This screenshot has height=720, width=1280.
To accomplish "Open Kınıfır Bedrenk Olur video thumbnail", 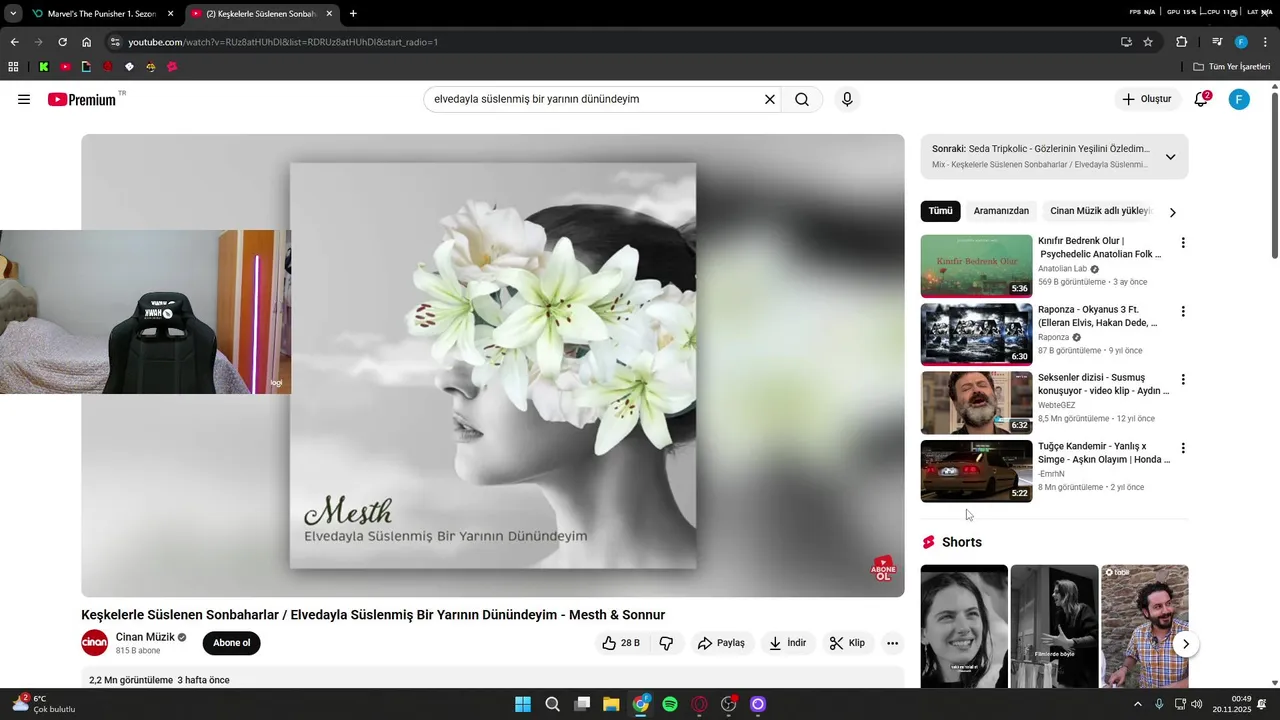I will pyautogui.click(x=976, y=266).
